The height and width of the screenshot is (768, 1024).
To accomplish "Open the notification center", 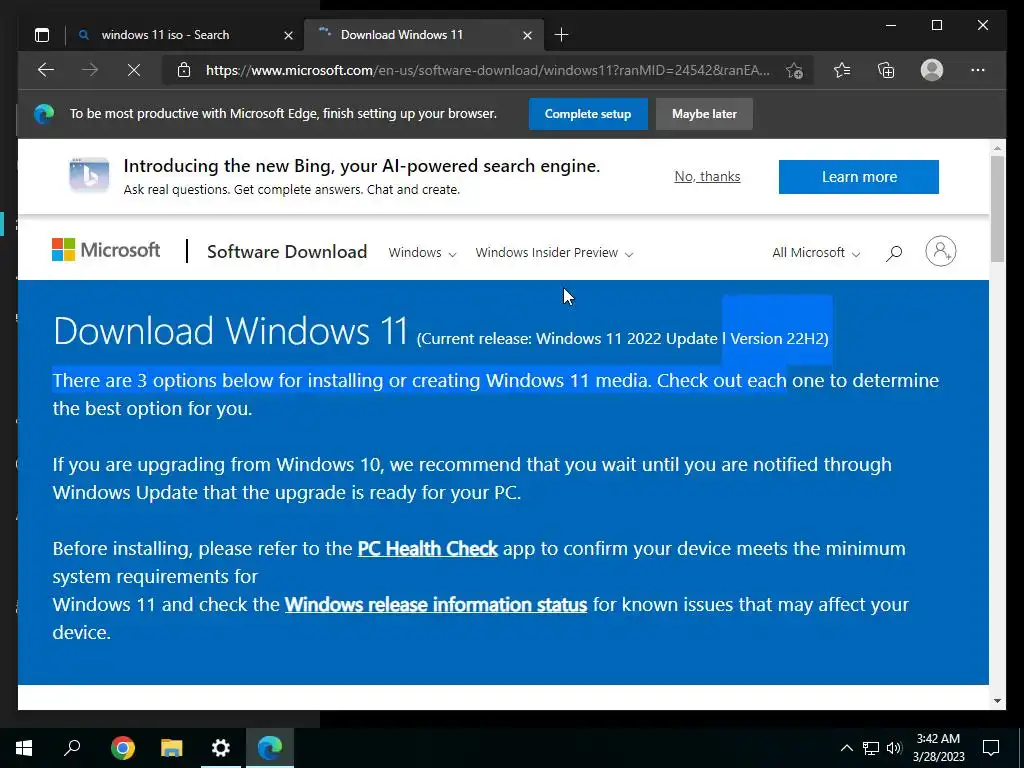I will tap(991, 748).
